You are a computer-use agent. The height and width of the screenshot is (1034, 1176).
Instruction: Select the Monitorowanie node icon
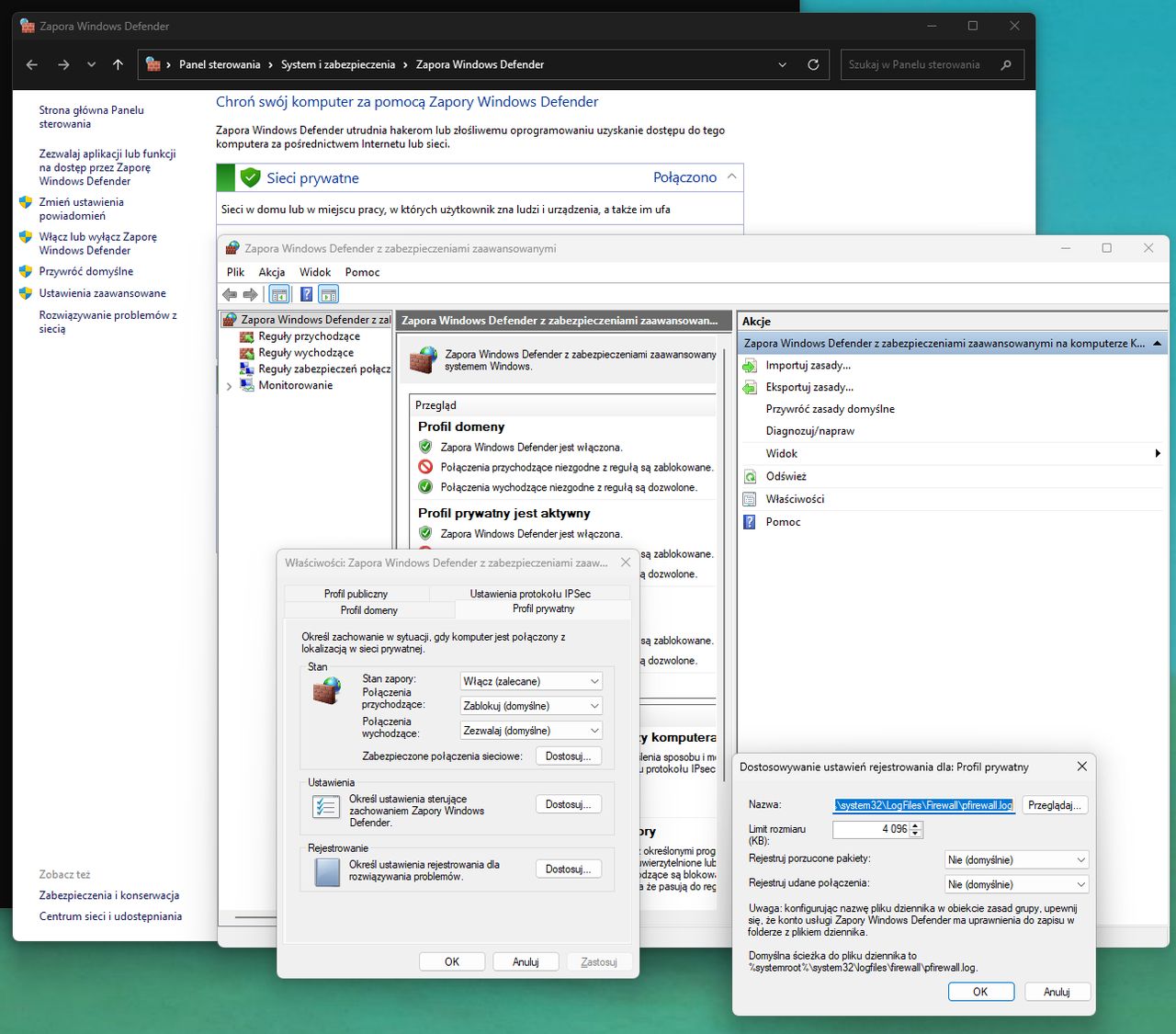(247, 385)
